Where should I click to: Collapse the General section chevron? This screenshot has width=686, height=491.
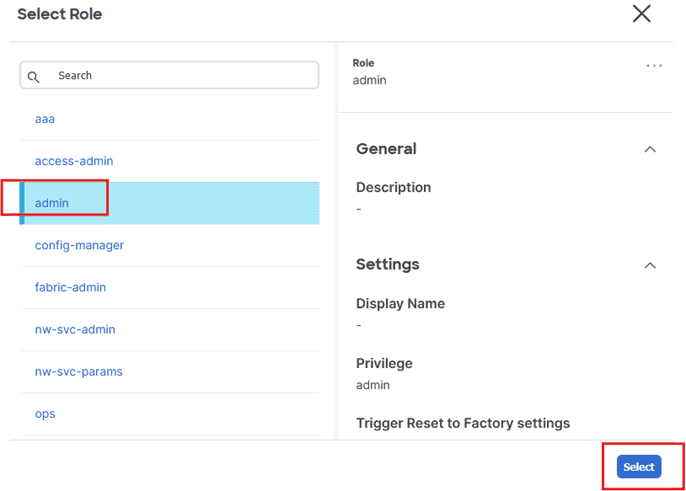point(650,149)
